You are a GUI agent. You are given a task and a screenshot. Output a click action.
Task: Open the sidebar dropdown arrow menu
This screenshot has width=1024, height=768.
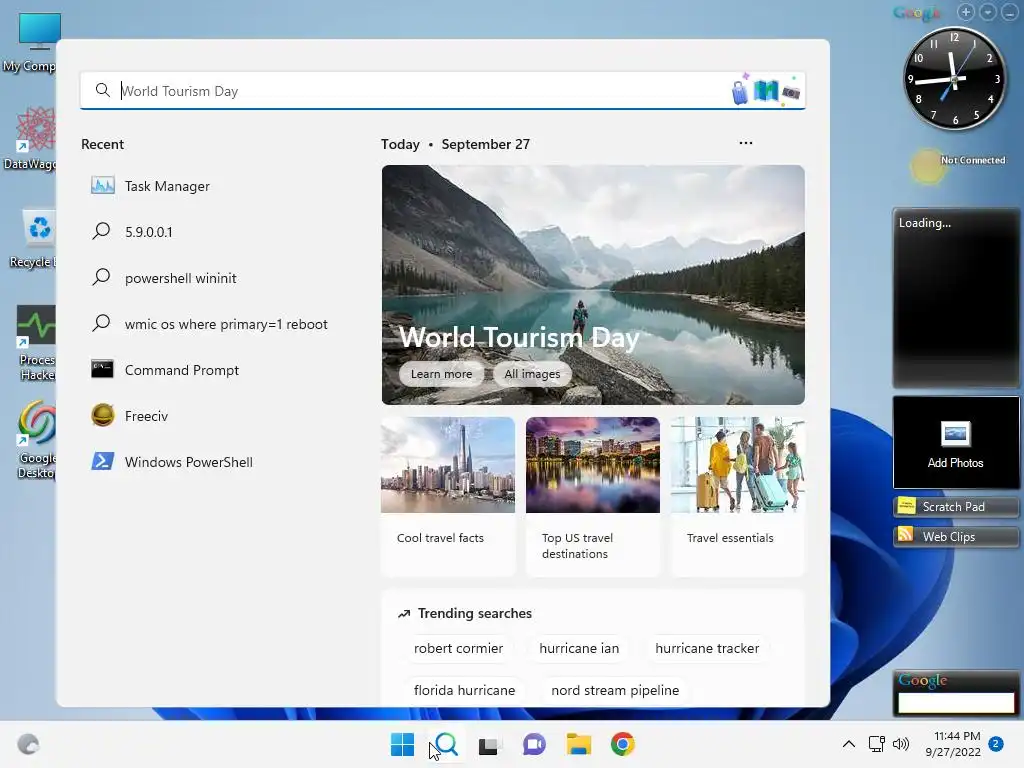(987, 12)
